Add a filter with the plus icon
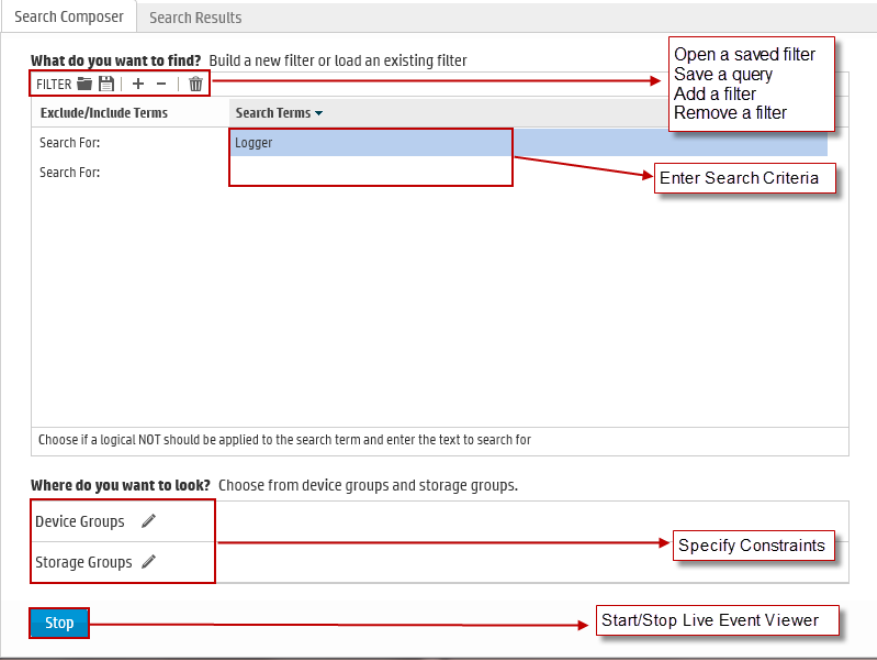 (x=138, y=84)
